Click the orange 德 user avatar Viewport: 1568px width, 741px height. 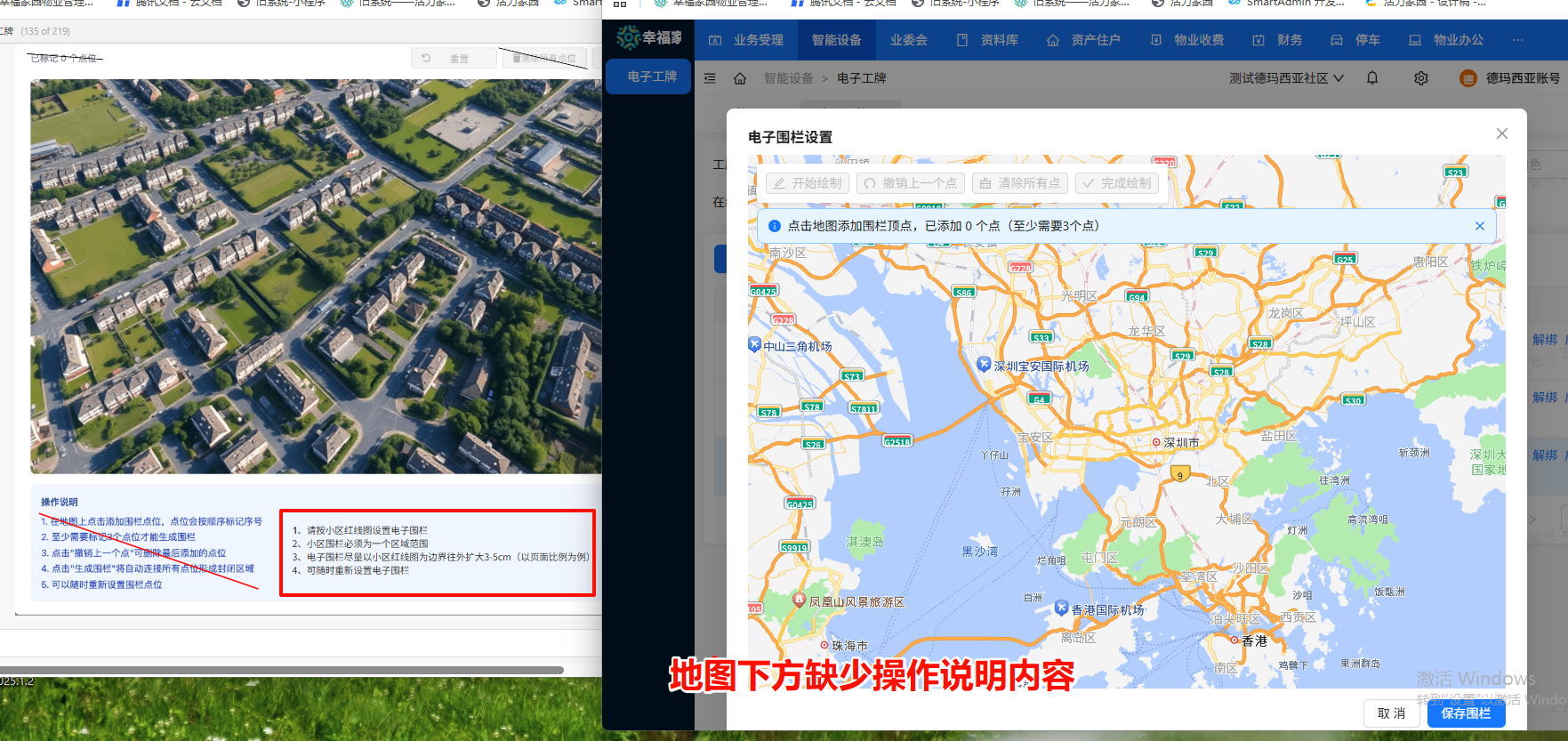[1468, 78]
